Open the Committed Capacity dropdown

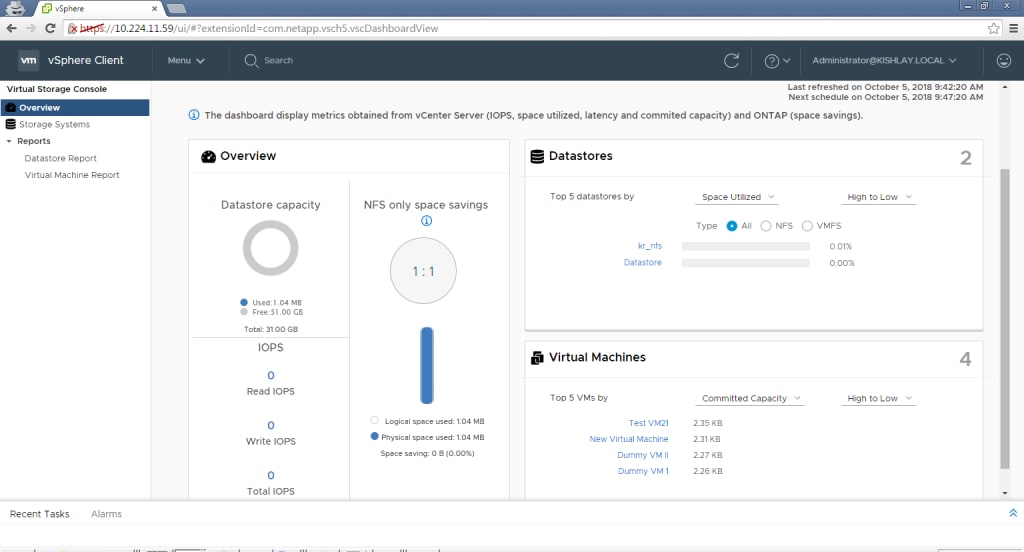click(751, 398)
